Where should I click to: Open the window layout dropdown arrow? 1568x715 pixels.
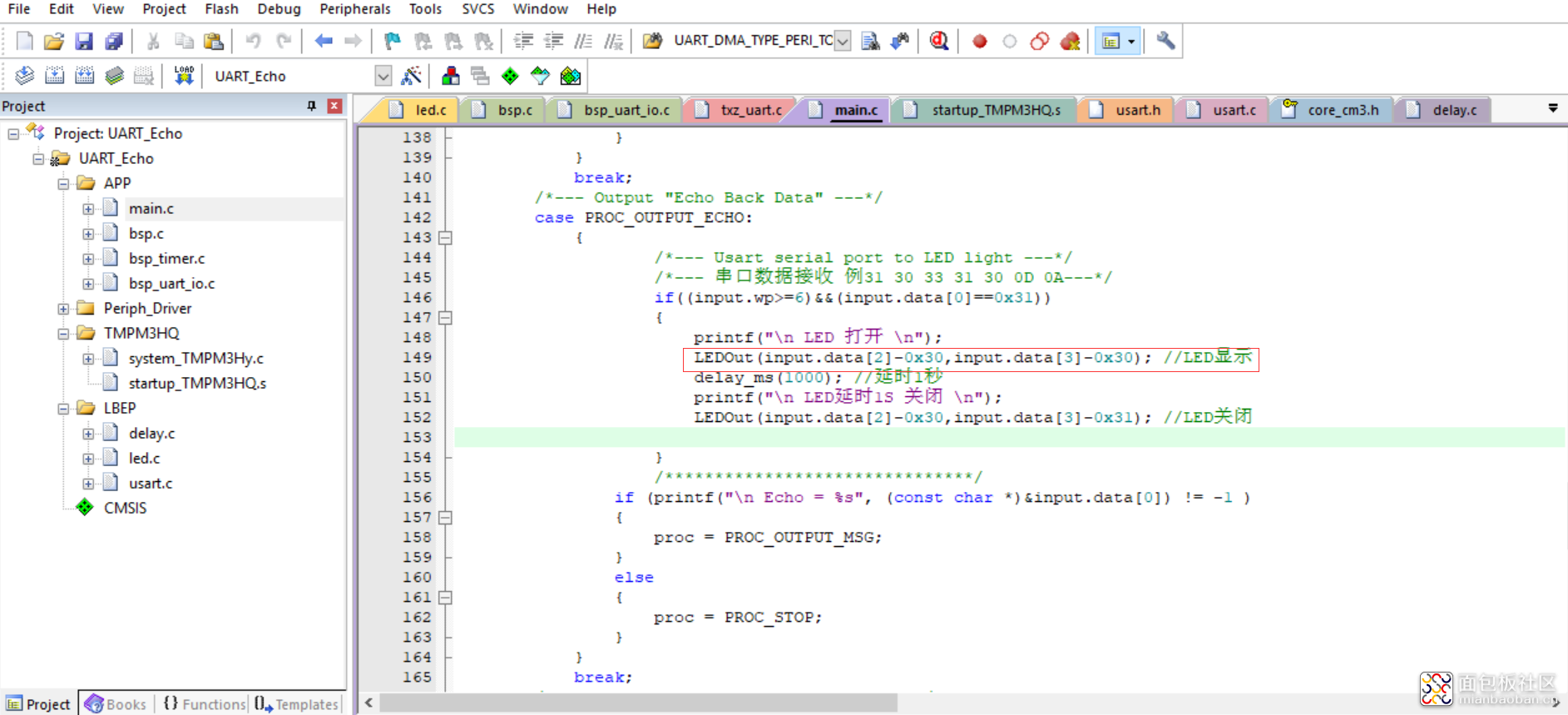point(1131,41)
